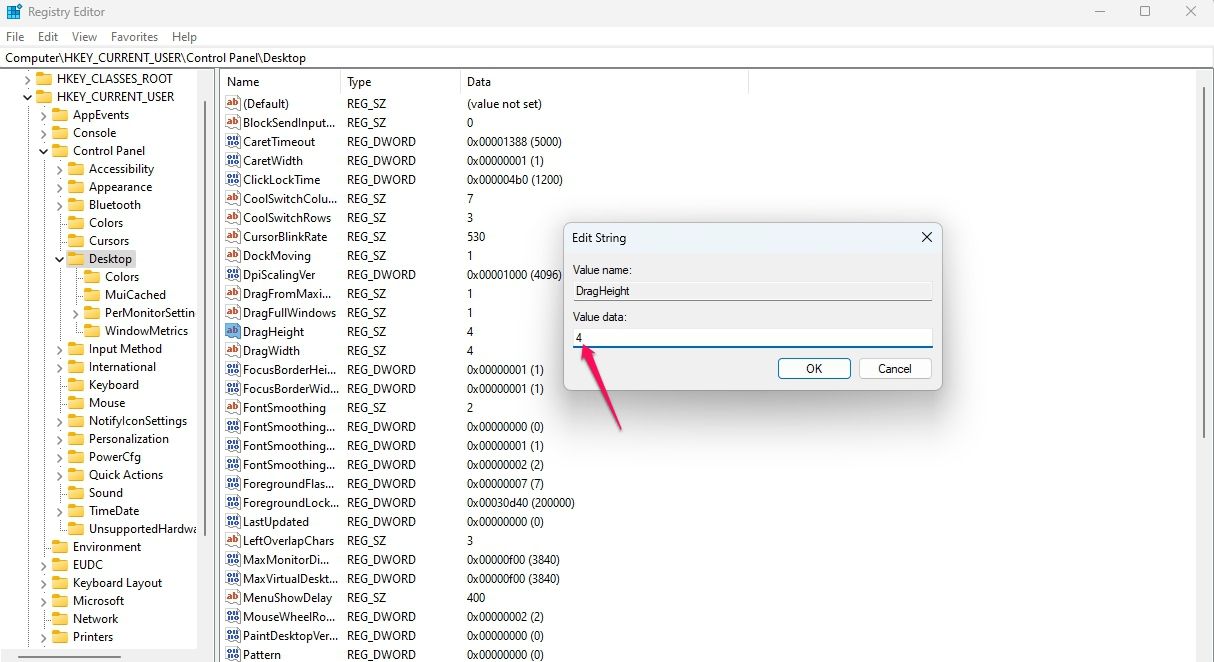
Task: Open the Favorites menu
Action: [x=134, y=37]
